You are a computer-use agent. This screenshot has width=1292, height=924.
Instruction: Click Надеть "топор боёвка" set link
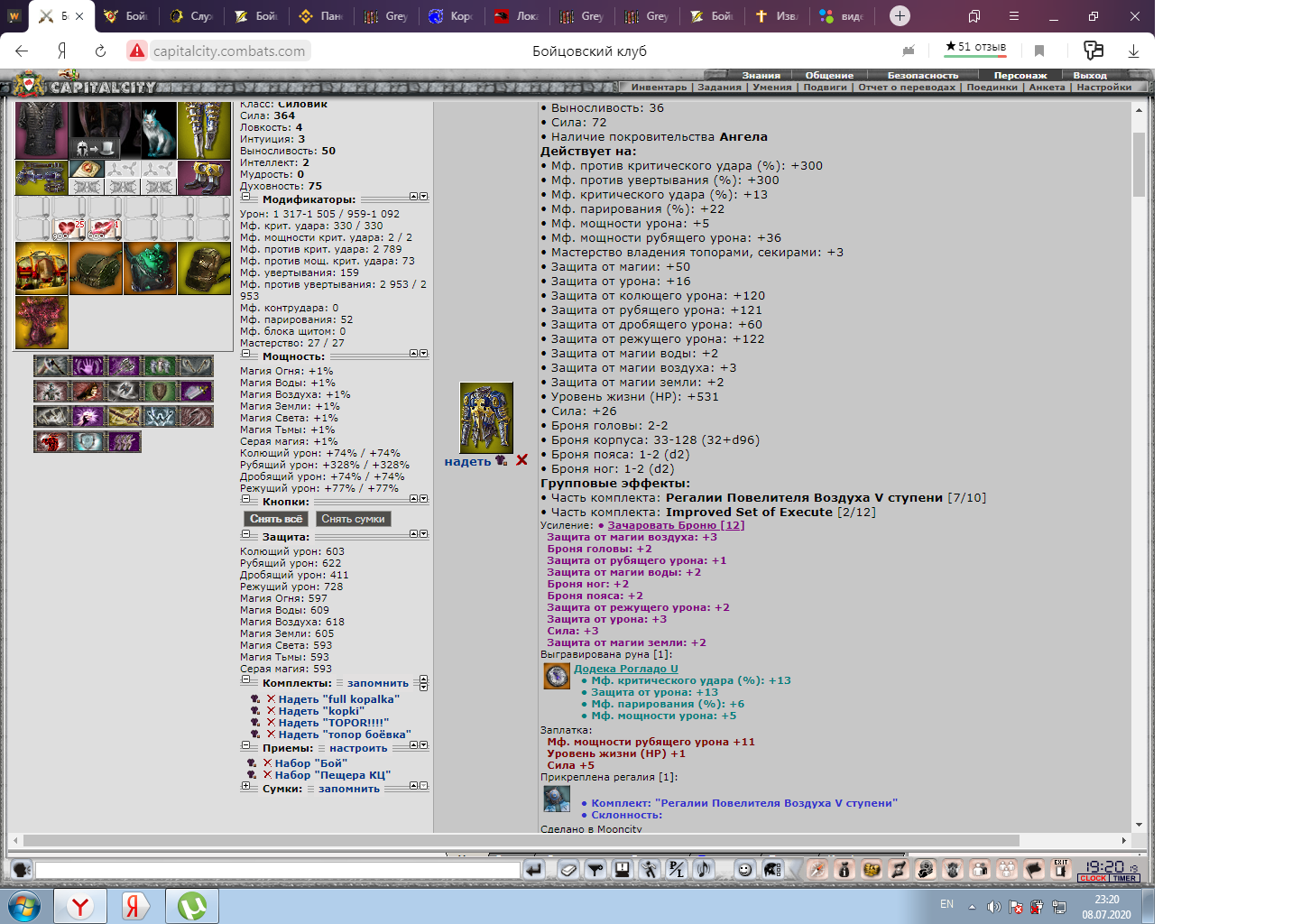(x=344, y=734)
